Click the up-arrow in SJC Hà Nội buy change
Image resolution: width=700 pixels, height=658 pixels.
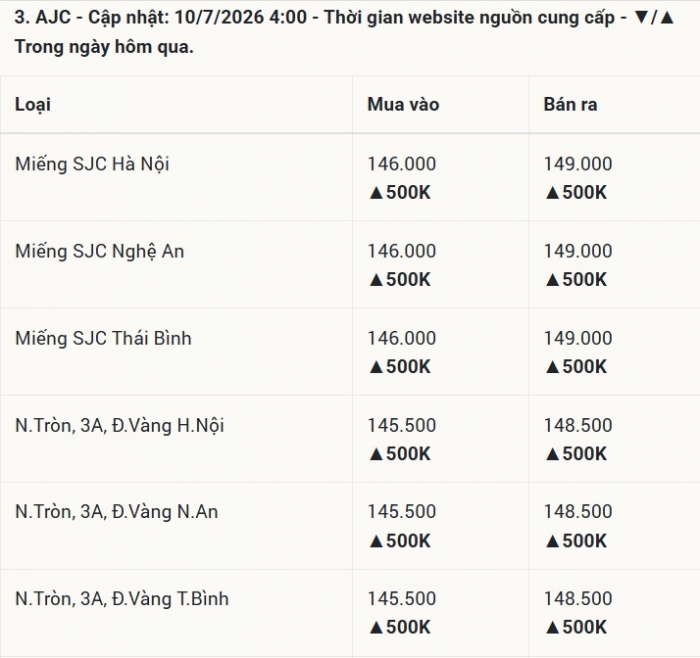click(376, 193)
